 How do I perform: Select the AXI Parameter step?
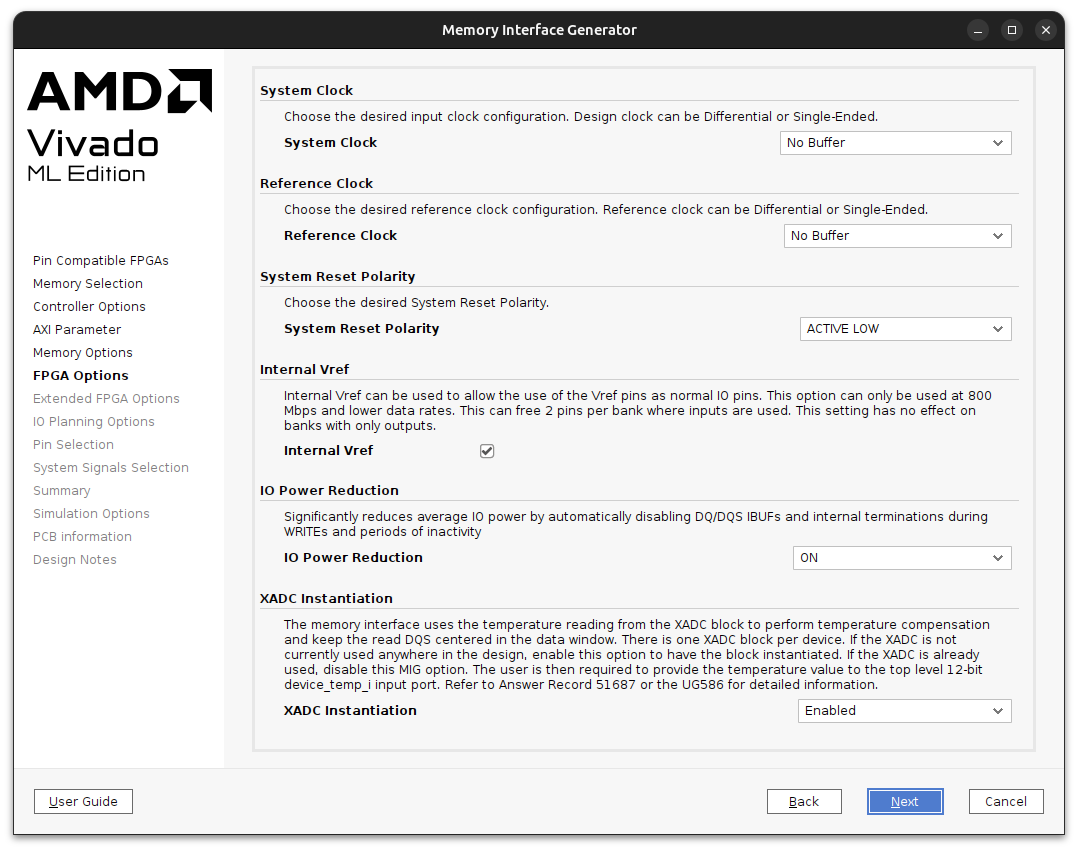(77, 329)
